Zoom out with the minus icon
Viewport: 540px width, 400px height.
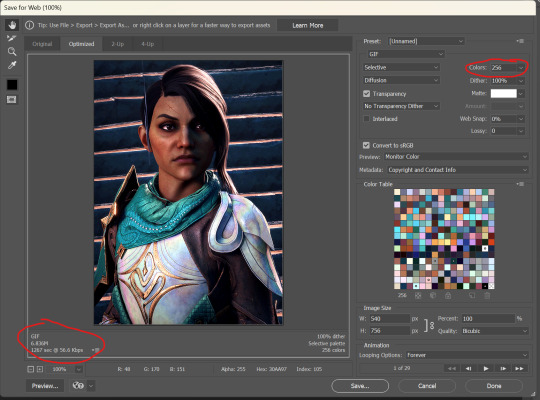point(31,369)
